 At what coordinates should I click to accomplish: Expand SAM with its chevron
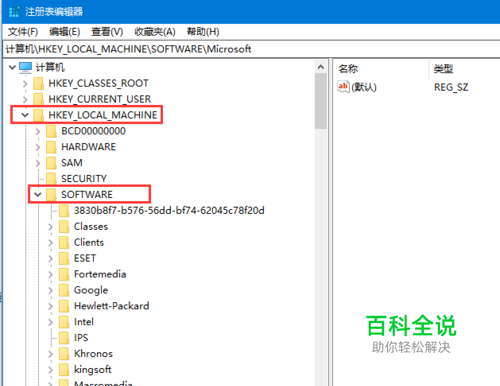tap(38, 163)
